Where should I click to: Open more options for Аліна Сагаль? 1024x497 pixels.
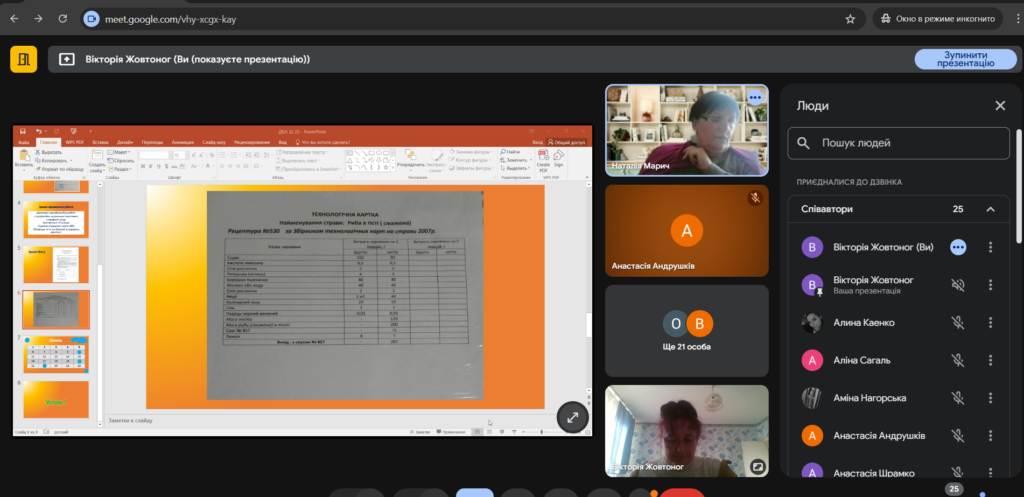coord(990,360)
